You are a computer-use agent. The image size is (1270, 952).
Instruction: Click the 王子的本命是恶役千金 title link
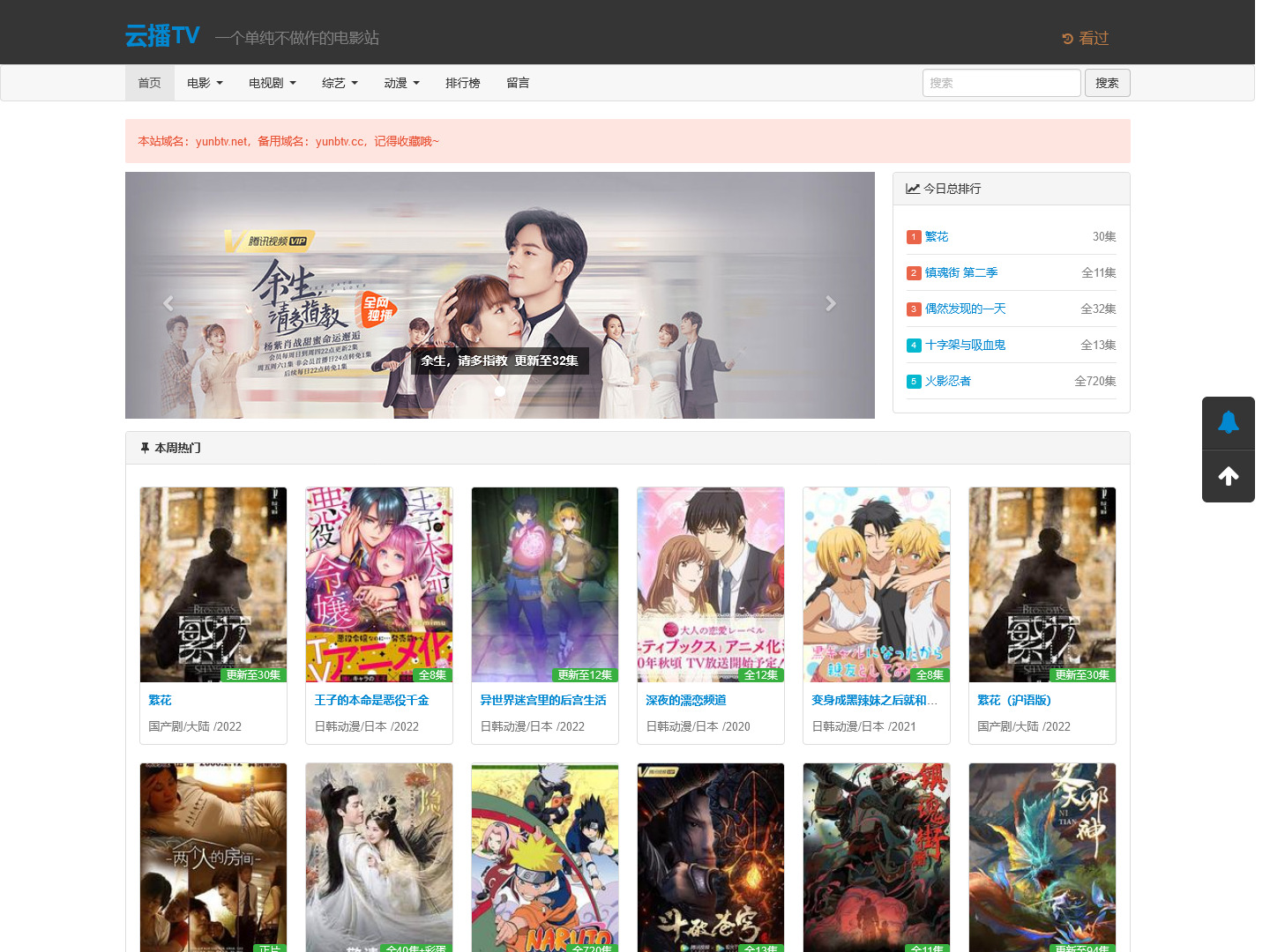(x=371, y=700)
